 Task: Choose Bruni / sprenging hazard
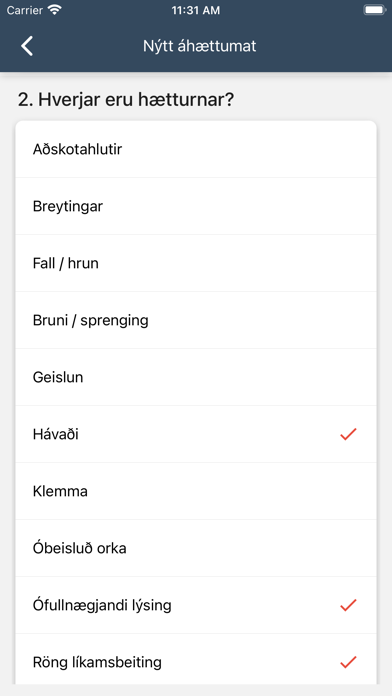click(x=196, y=320)
